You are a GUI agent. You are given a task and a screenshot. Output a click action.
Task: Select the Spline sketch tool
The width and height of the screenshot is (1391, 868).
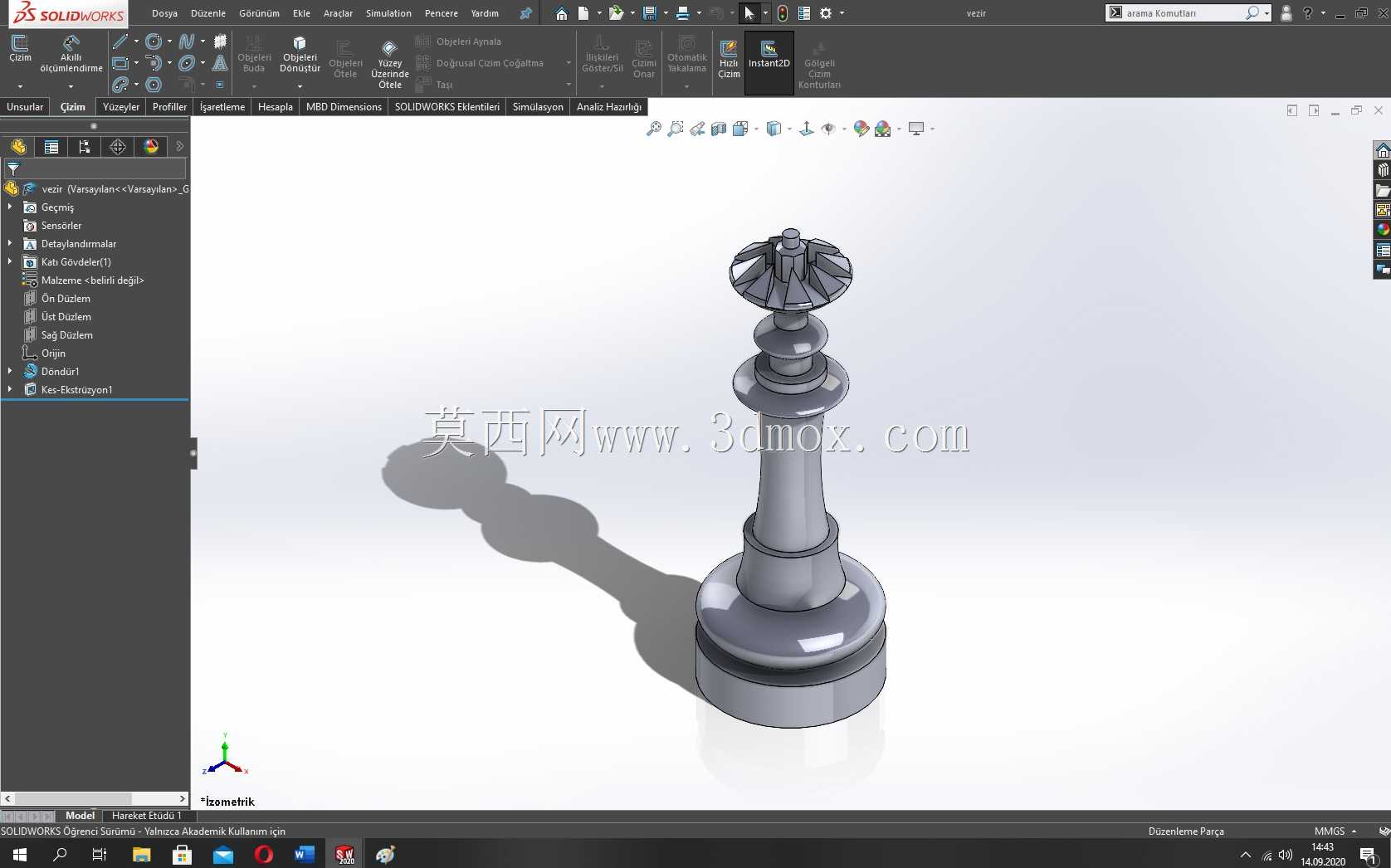[x=187, y=41]
